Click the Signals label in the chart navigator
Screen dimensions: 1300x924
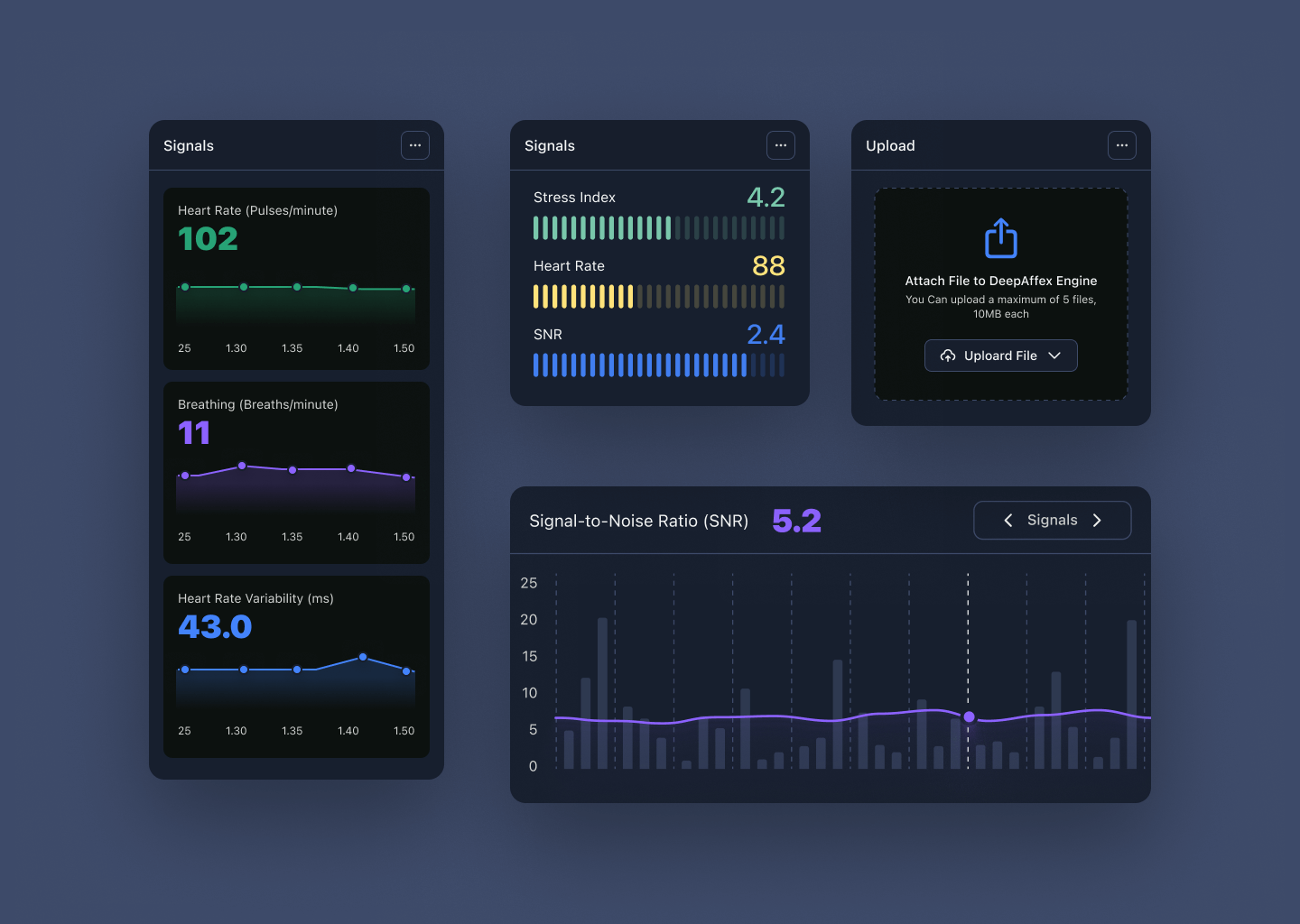pyautogui.click(x=1052, y=521)
